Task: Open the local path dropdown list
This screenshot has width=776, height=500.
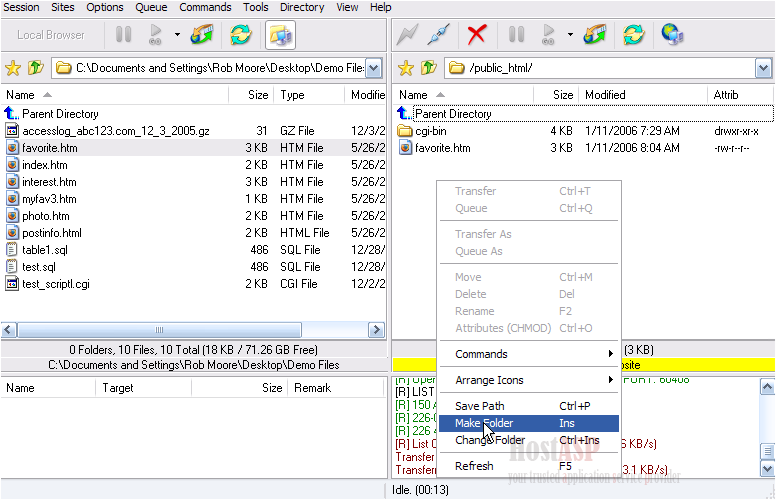Action: pos(374,68)
